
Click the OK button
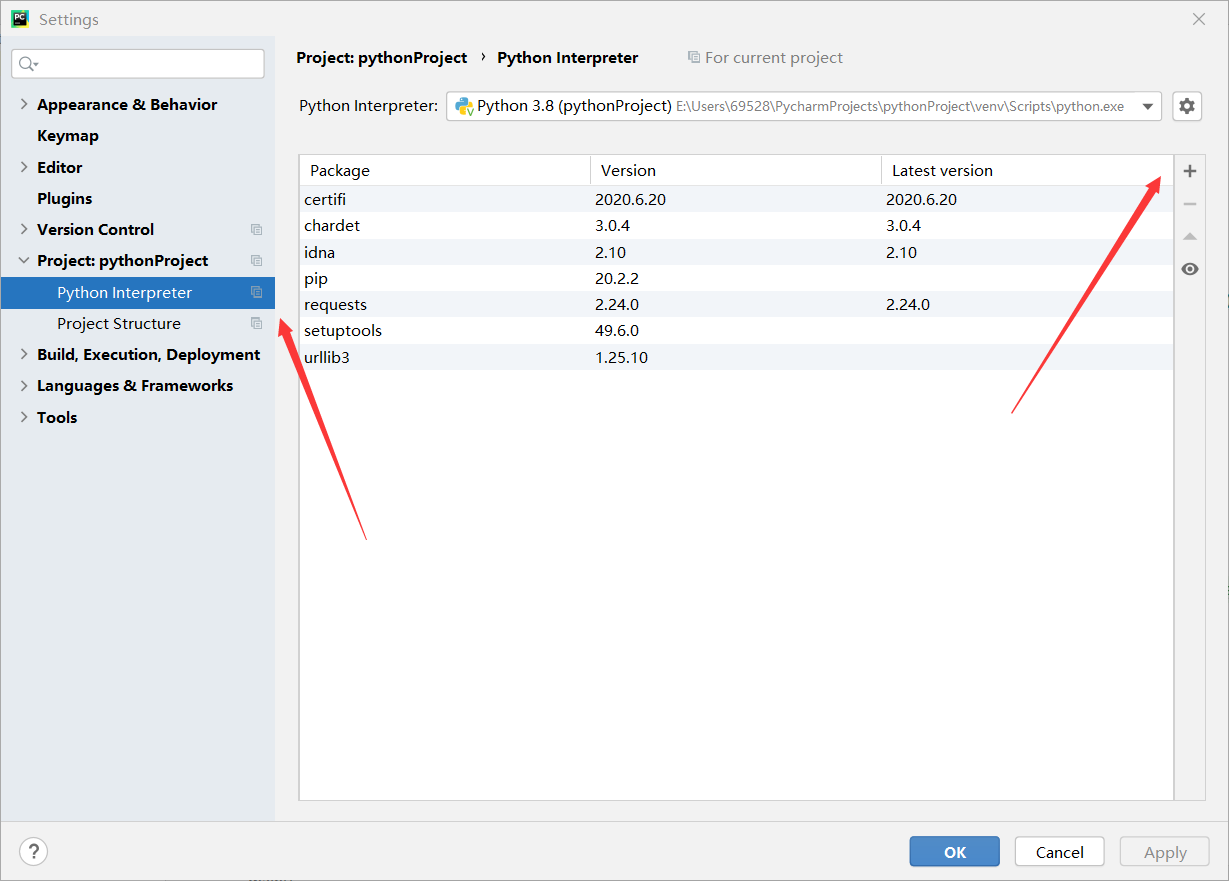click(954, 852)
